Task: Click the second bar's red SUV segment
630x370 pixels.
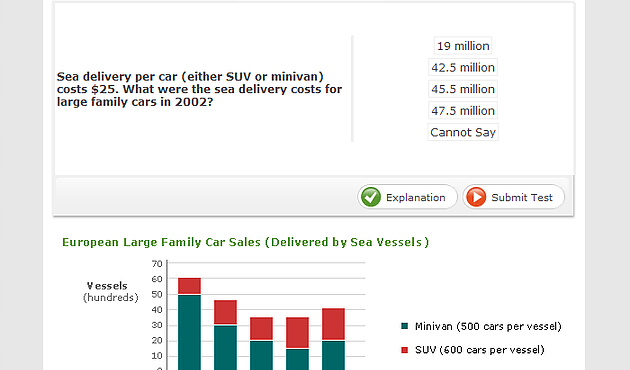Action: click(x=225, y=312)
